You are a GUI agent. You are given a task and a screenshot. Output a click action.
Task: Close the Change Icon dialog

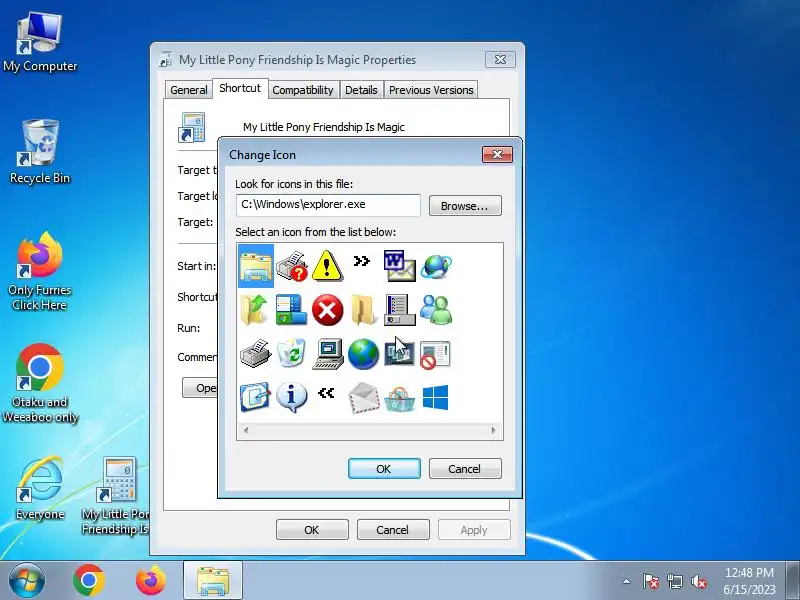coord(497,154)
